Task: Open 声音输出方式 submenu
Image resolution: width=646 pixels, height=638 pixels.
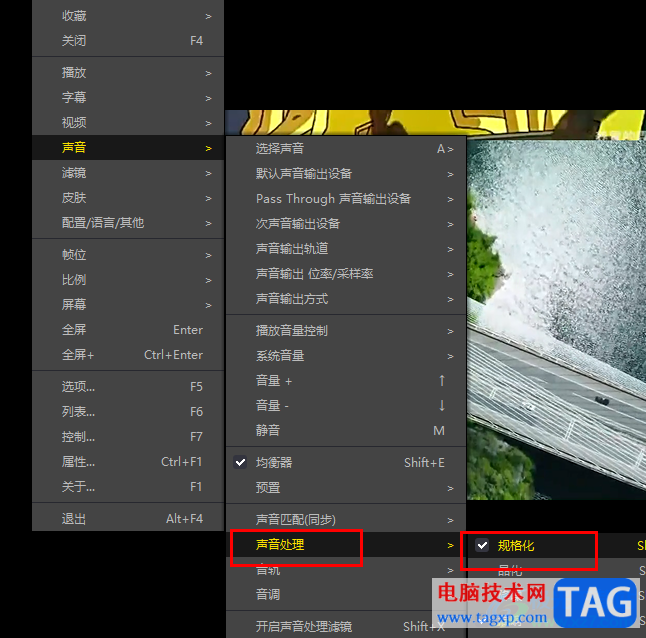Action: coord(346,299)
